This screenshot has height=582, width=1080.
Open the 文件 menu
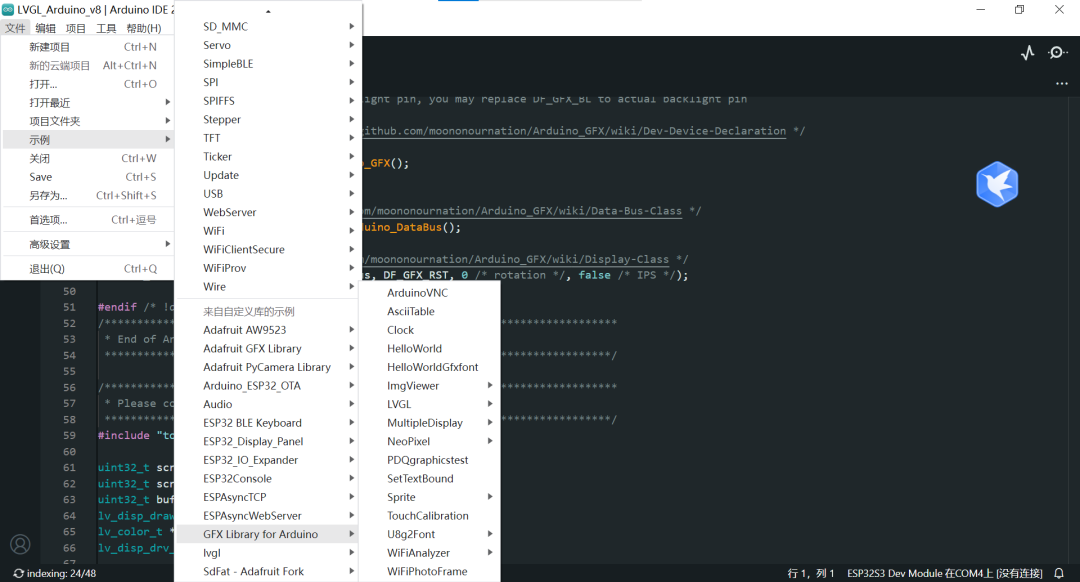click(15, 28)
